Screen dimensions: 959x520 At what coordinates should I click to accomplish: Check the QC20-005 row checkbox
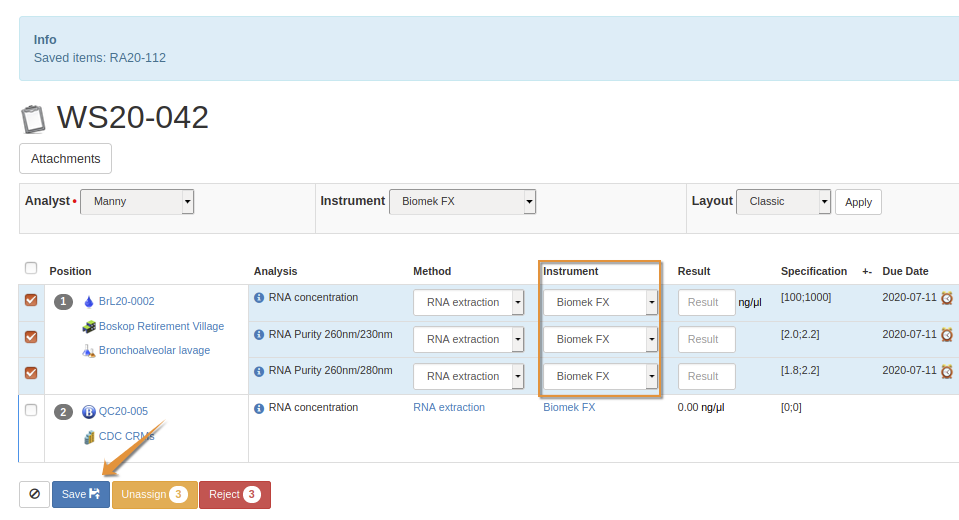click(31, 410)
